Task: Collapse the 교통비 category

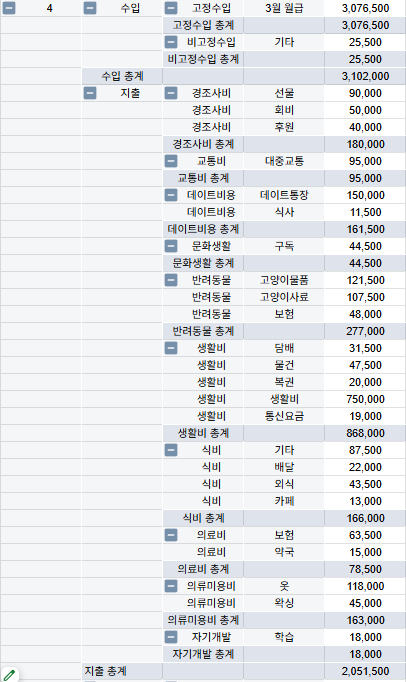Action: (x=171, y=161)
